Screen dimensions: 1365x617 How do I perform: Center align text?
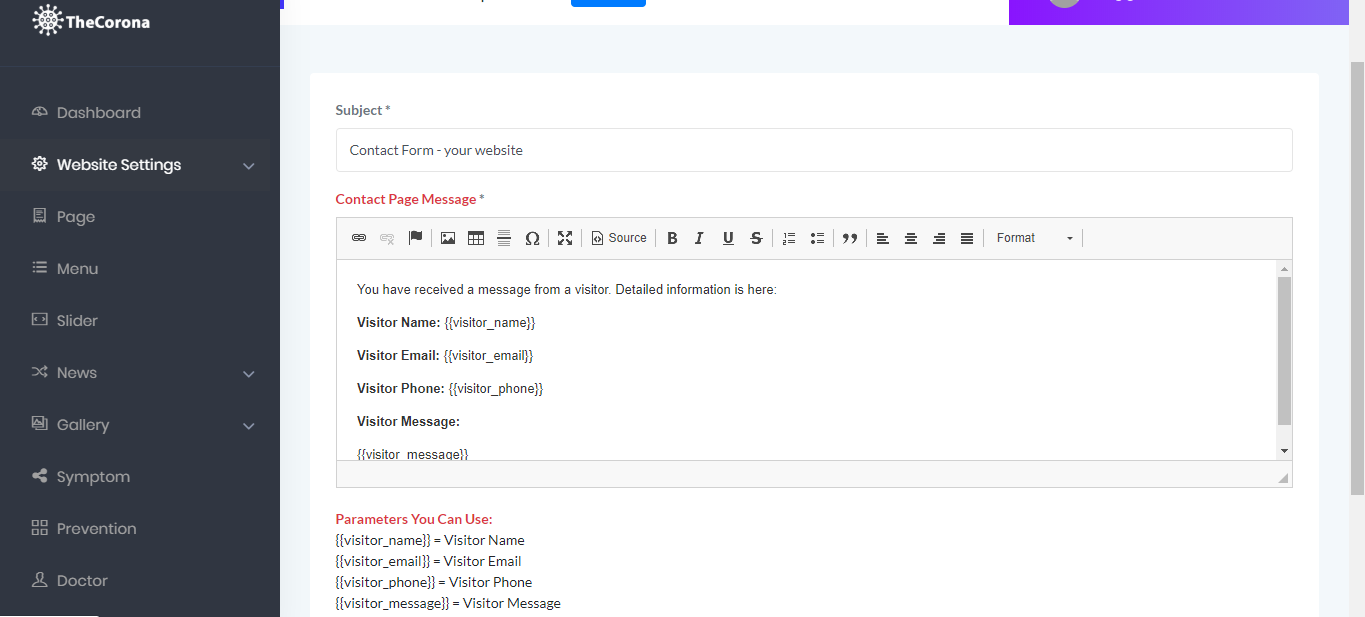(x=911, y=238)
